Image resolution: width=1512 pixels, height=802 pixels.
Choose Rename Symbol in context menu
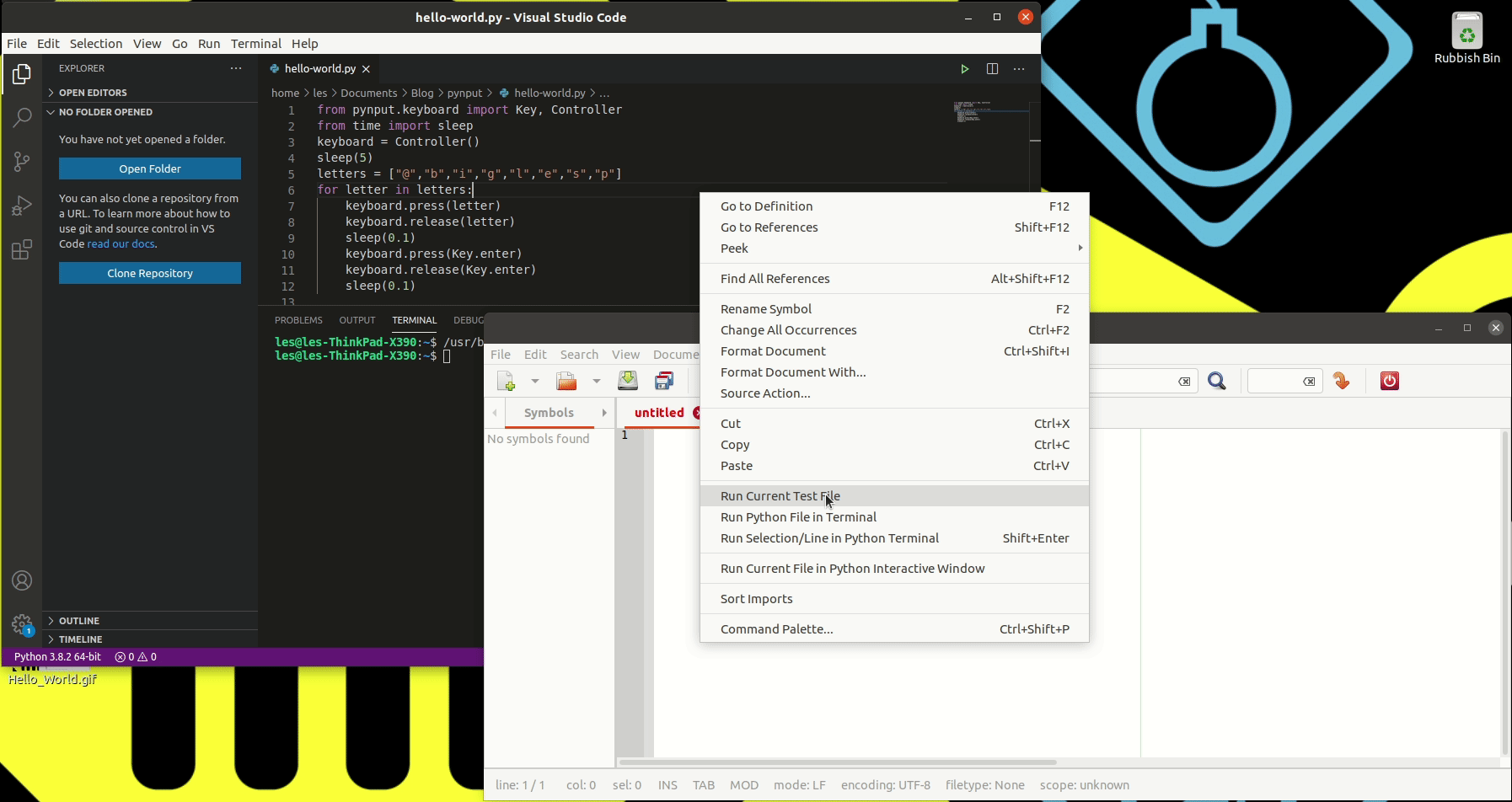point(894,309)
